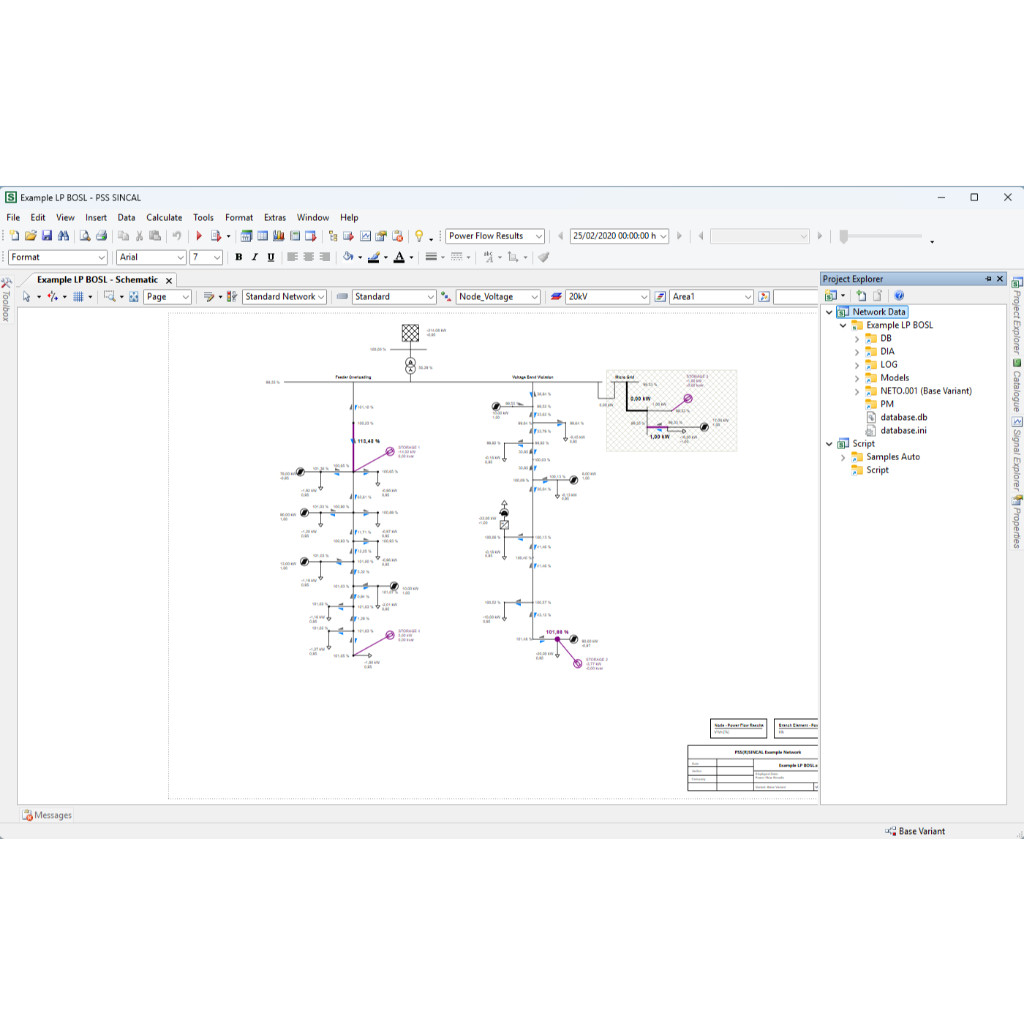1024x1024 pixels.
Task: Save the network with the floppy icon
Action: tap(47, 236)
